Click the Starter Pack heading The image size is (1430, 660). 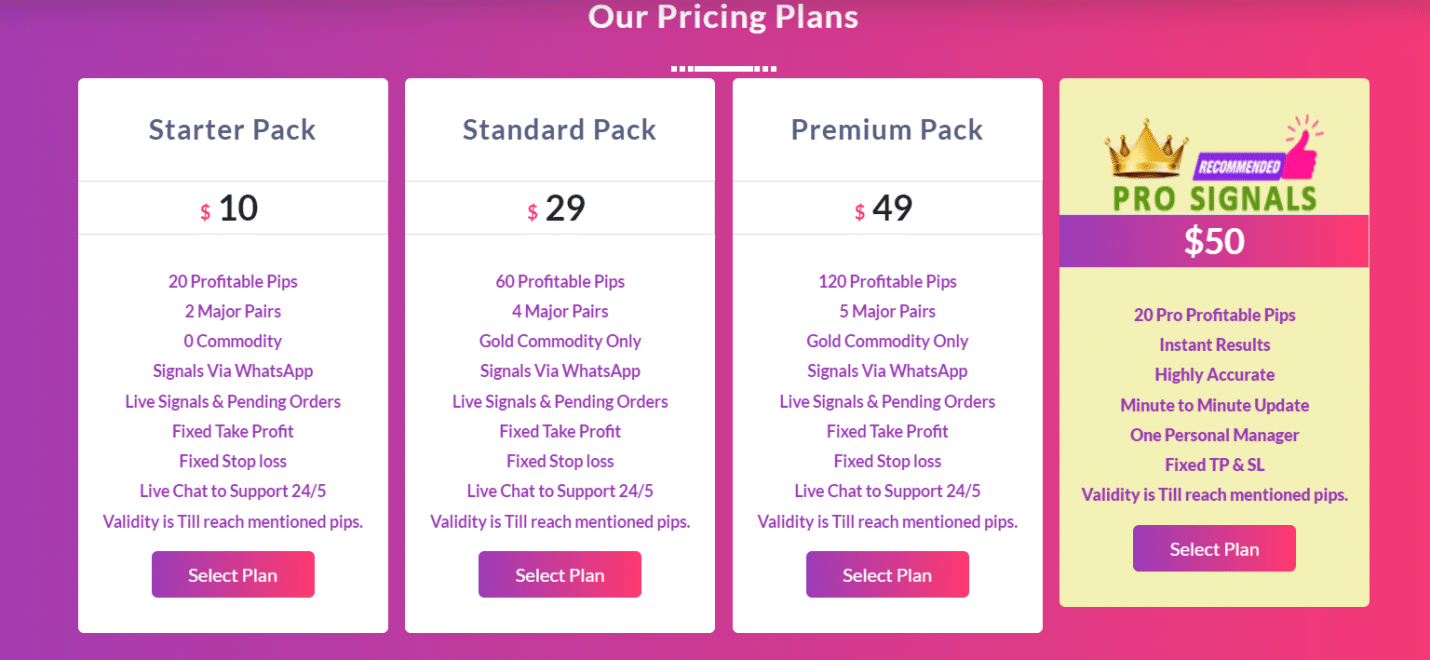(232, 130)
